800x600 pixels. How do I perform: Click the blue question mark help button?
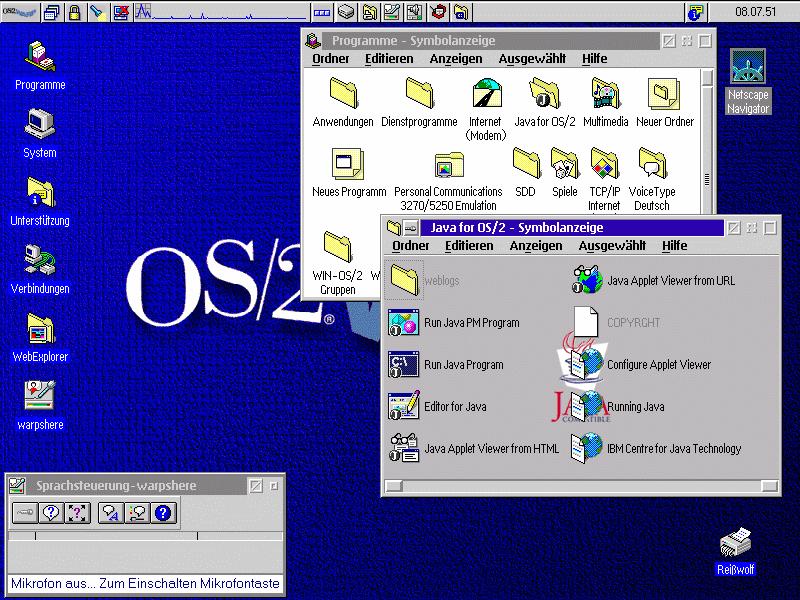click(x=163, y=513)
